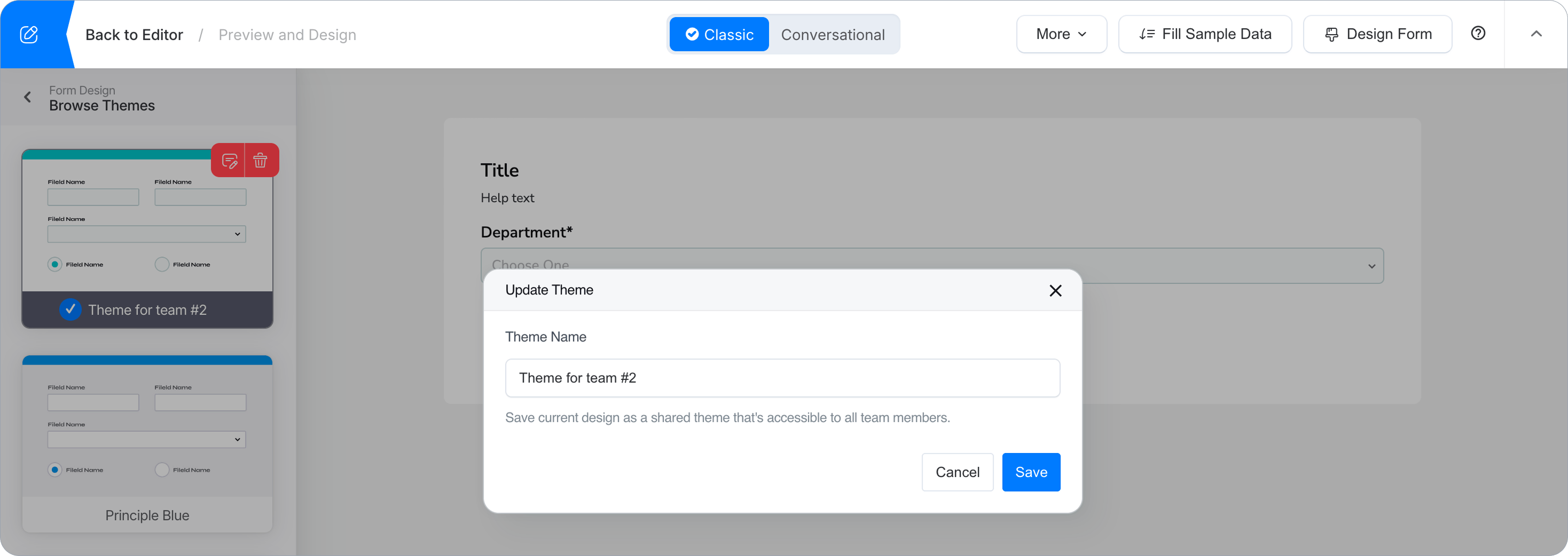Close the Update Theme dialog

pos(1055,291)
